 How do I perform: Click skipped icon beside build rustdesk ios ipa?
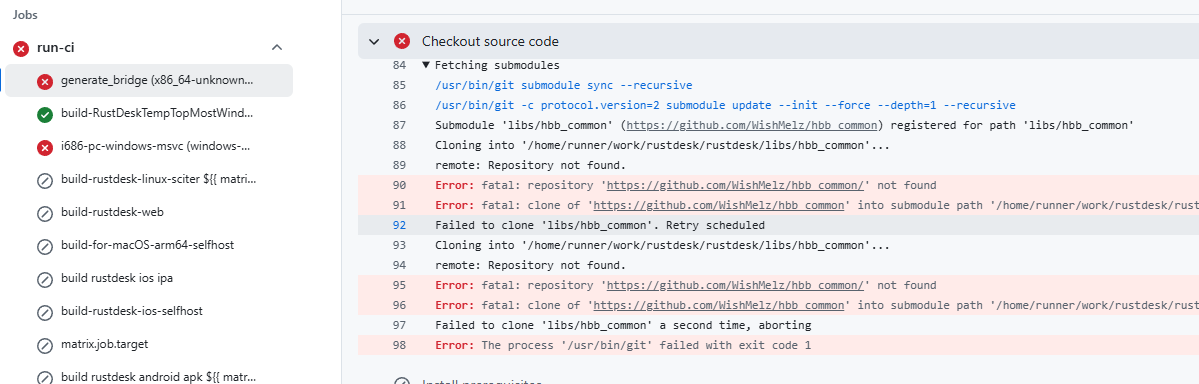45,278
